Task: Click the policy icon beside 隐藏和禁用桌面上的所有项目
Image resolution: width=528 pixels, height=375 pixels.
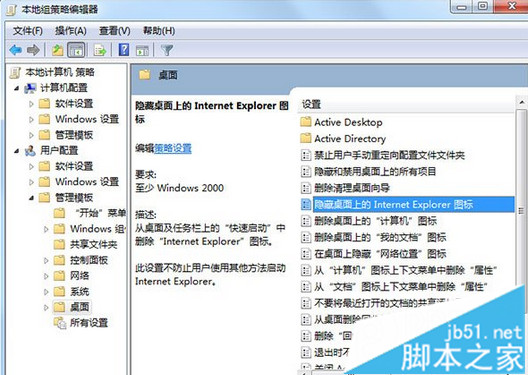Action: pyautogui.click(x=305, y=172)
